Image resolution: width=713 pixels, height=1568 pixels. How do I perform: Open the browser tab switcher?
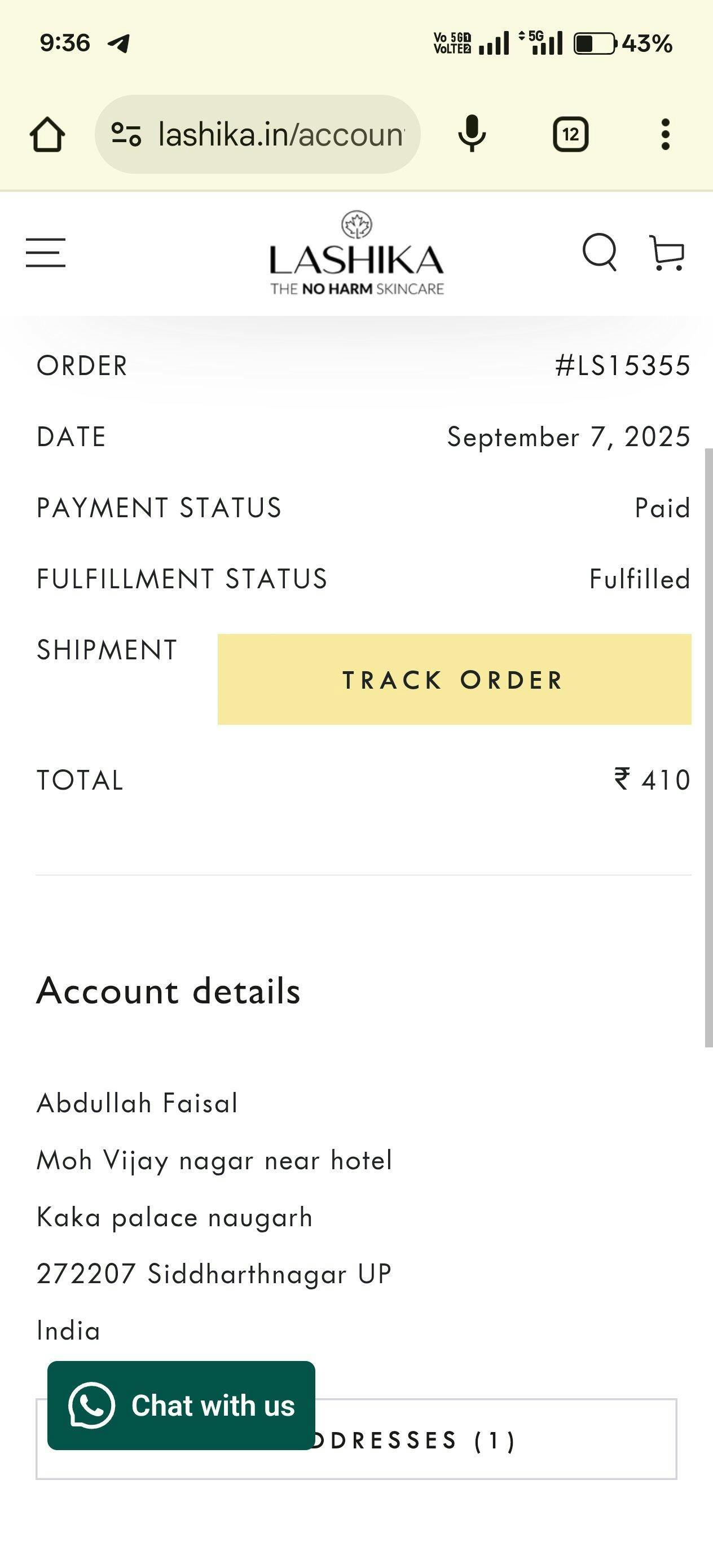coord(570,134)
